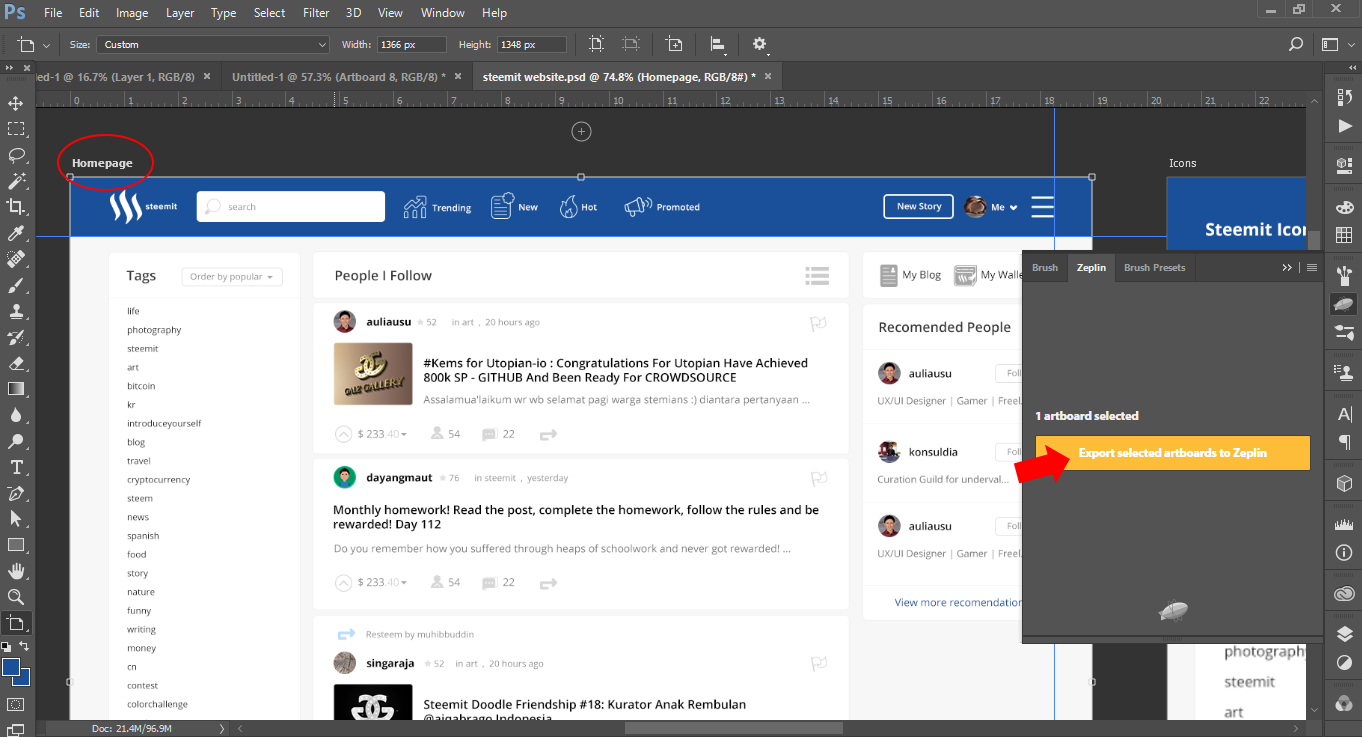
Task: Select the Lasso tool
Action: coord(16,155)
